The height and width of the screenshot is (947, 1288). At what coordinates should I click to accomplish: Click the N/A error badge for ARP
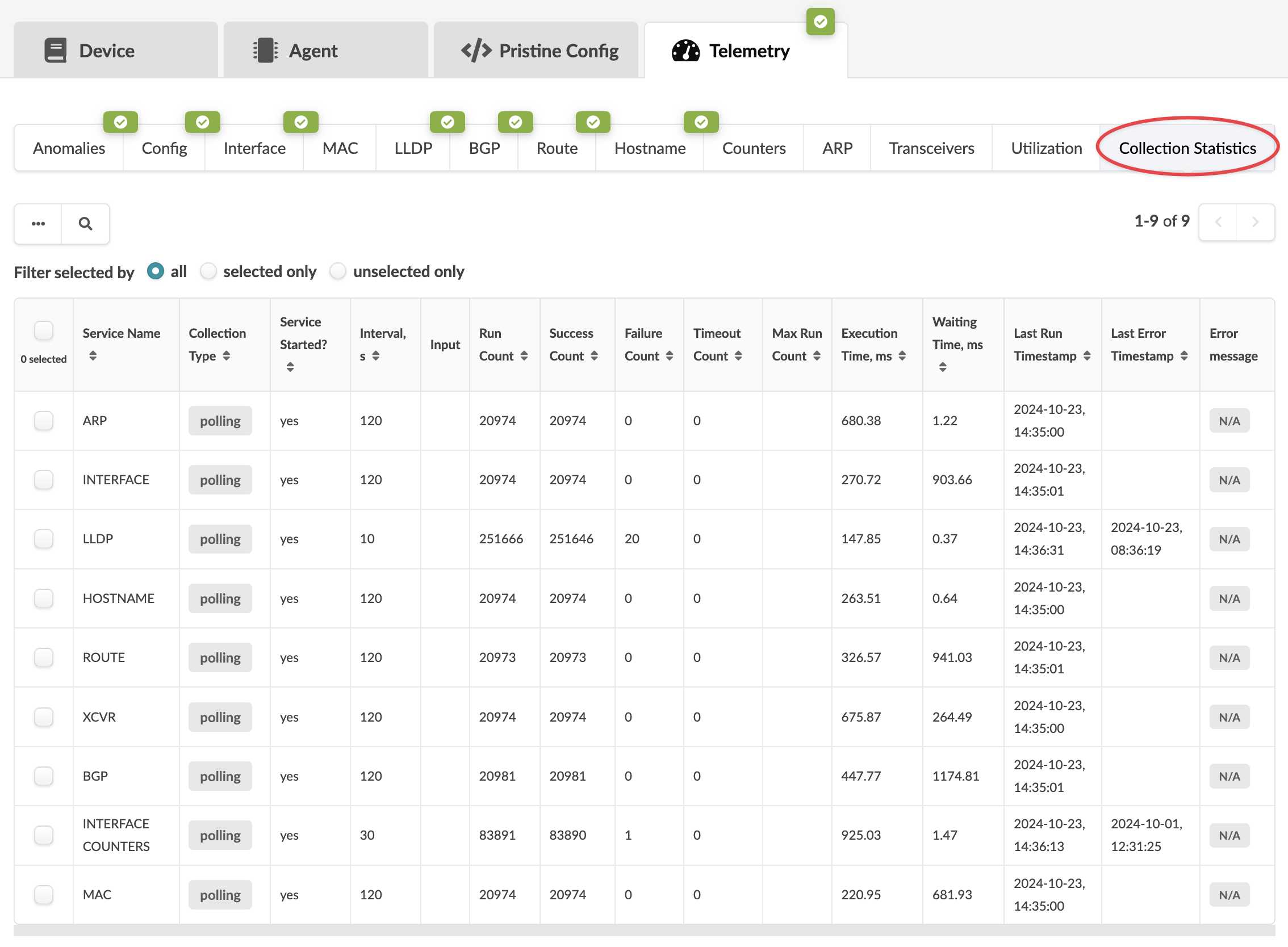pos(1229,421)
